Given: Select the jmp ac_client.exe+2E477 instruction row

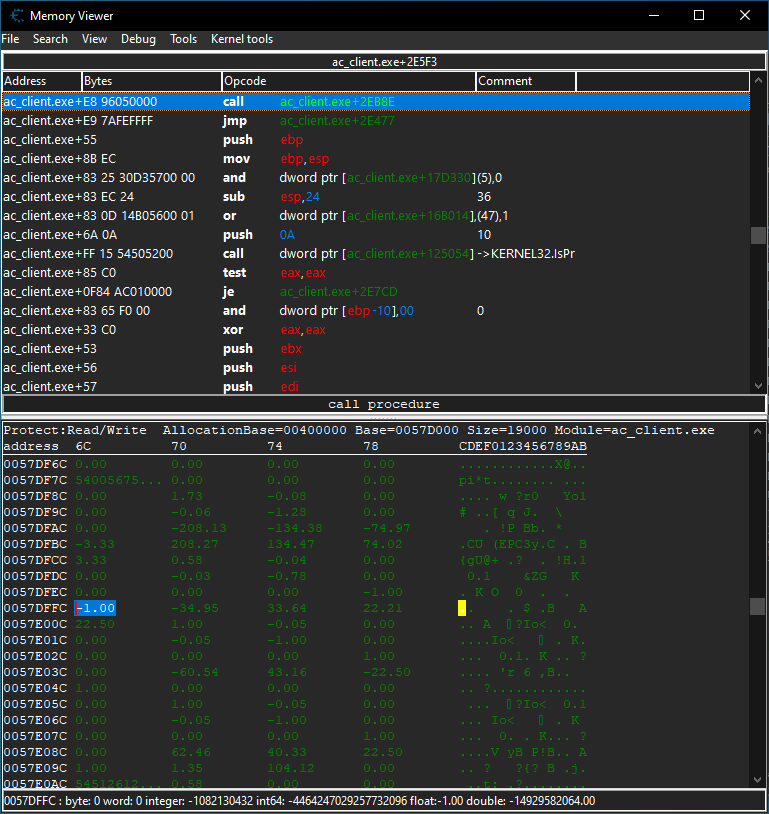Looking at the screenshot, I should pyautogui.click(x=300, y=121).
